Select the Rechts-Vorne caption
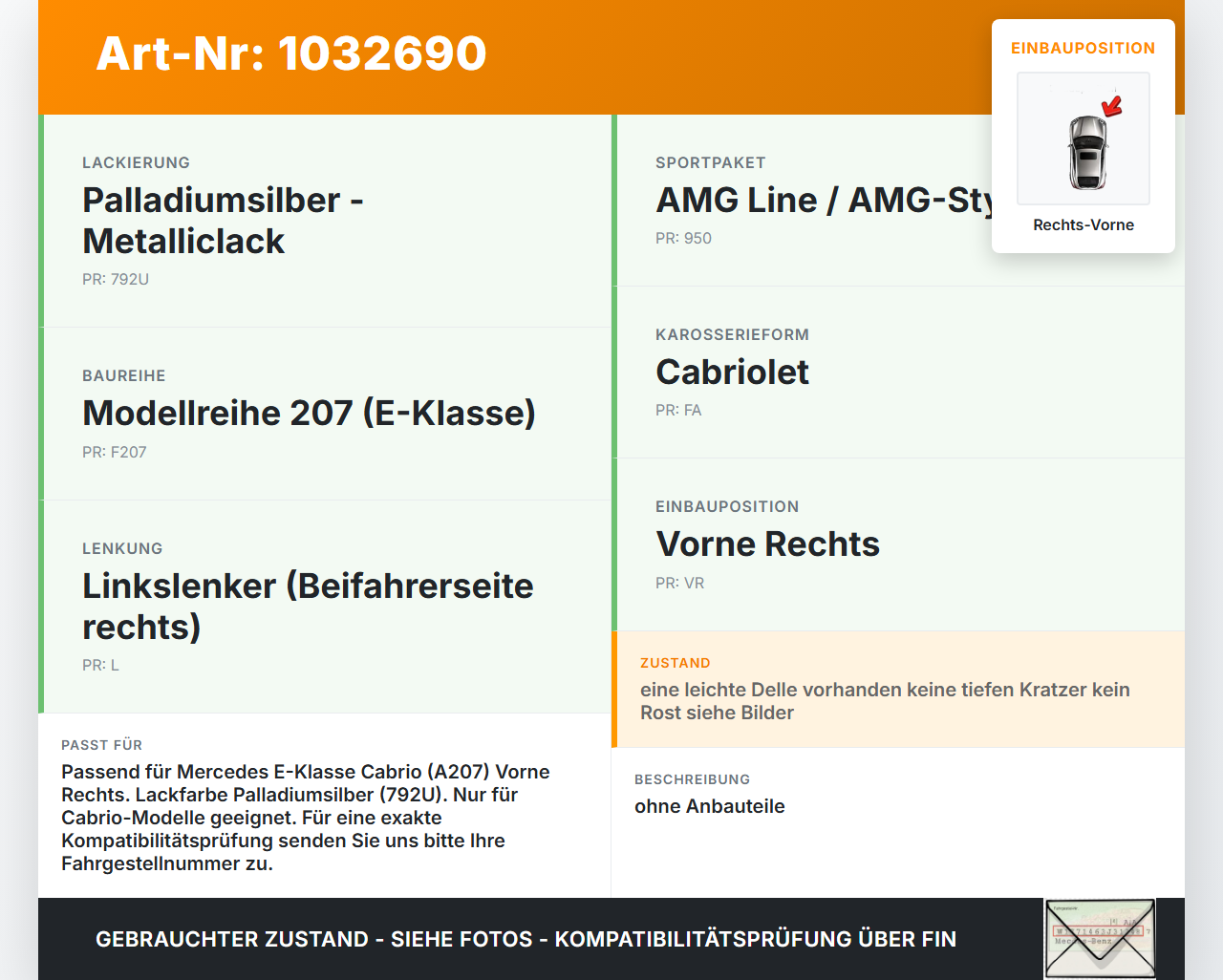Image resolution: width=1223 pixels, height=980 pixels. coord(1084,224)
